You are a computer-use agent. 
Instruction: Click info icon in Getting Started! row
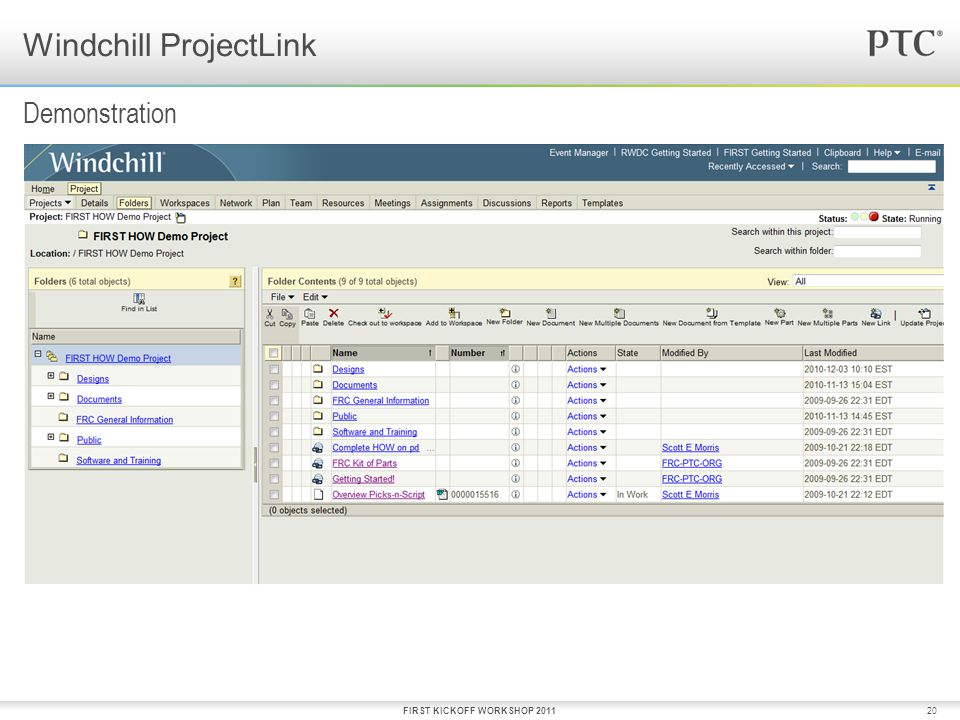point(516,479)
